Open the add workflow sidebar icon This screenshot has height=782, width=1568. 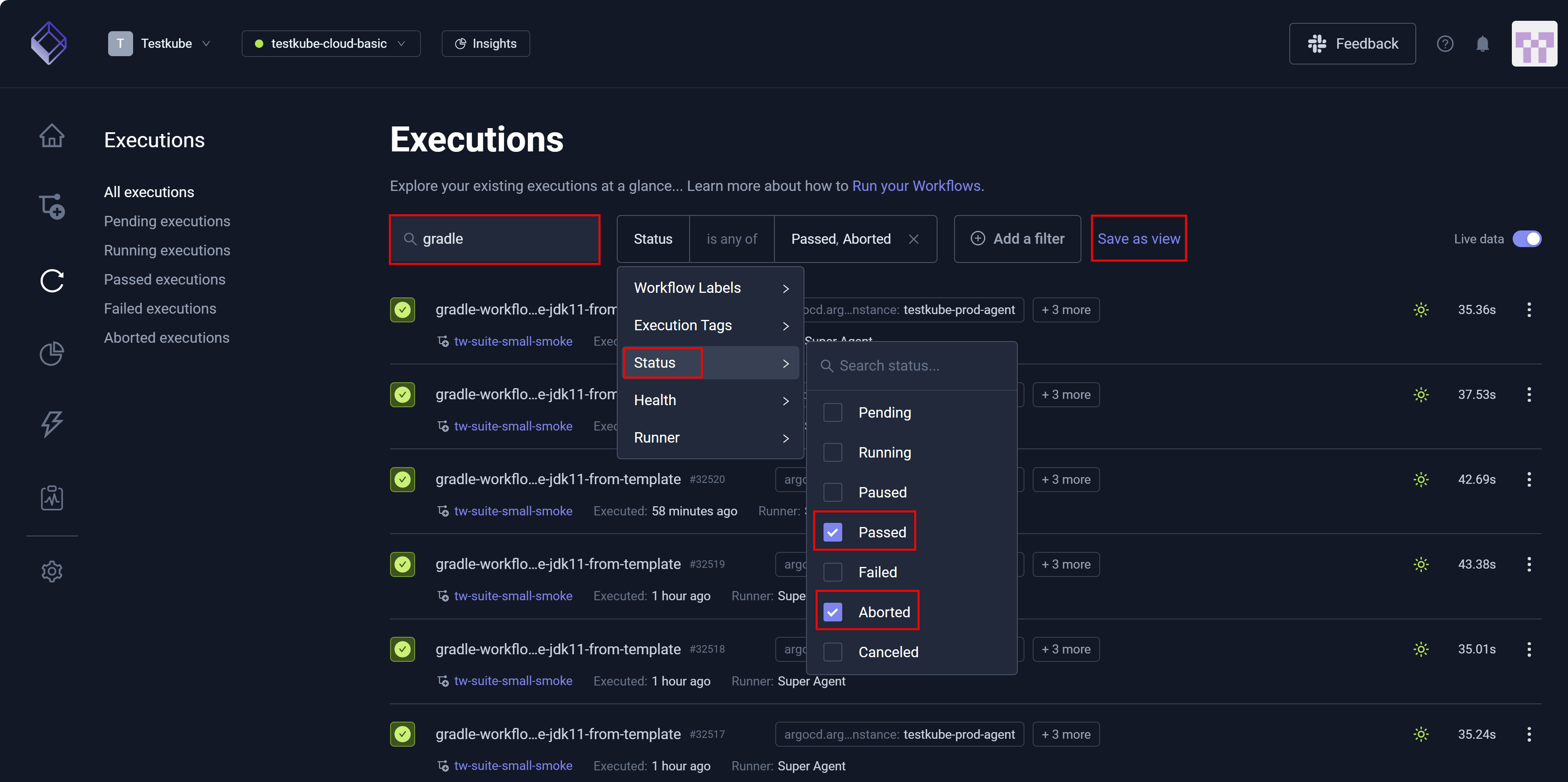52,207
